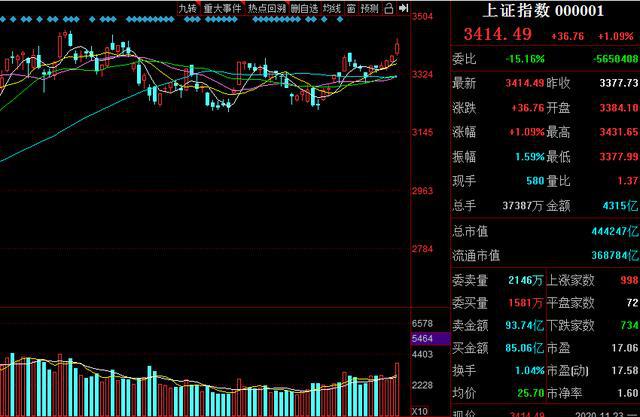
Task: Click the last red volume bar
Action: click(x=397, y=389)
